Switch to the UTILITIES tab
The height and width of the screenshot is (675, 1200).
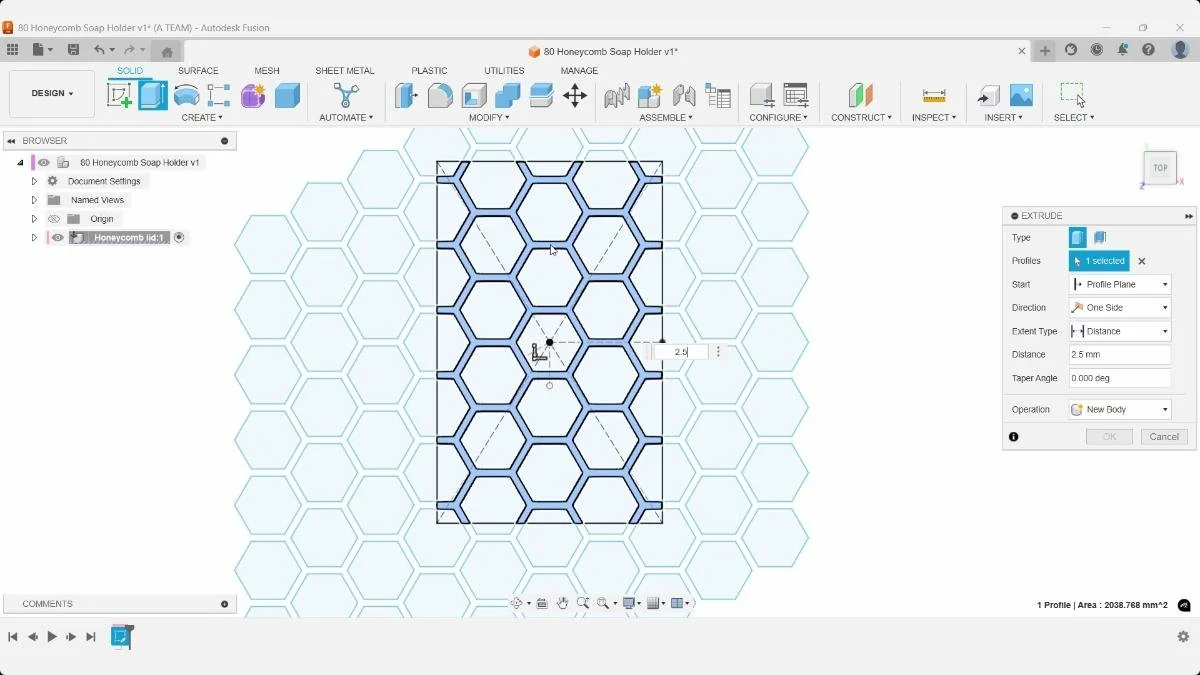point(504,71)
